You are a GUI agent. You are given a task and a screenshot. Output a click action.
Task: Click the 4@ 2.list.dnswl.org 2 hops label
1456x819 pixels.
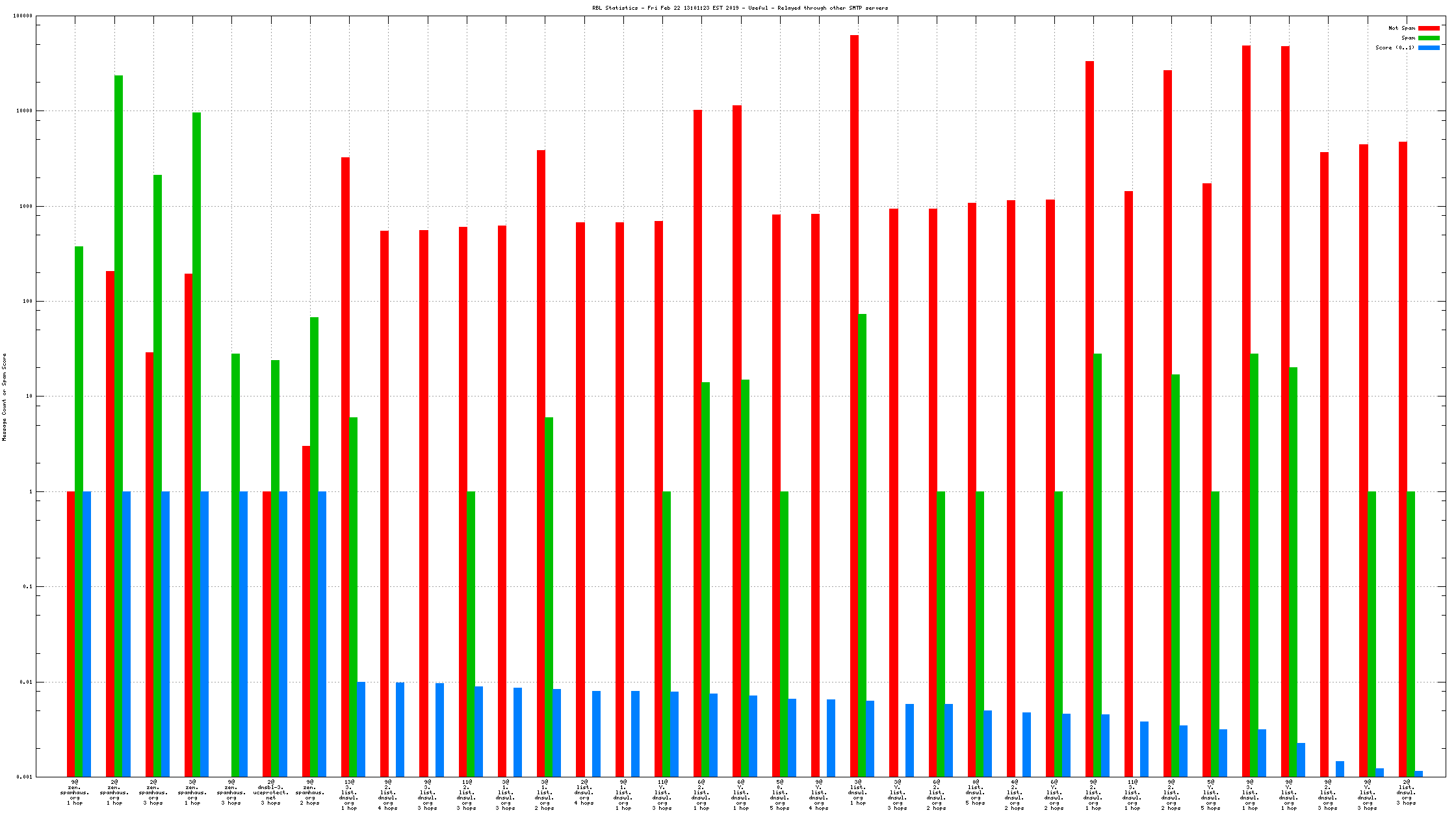1015,795
